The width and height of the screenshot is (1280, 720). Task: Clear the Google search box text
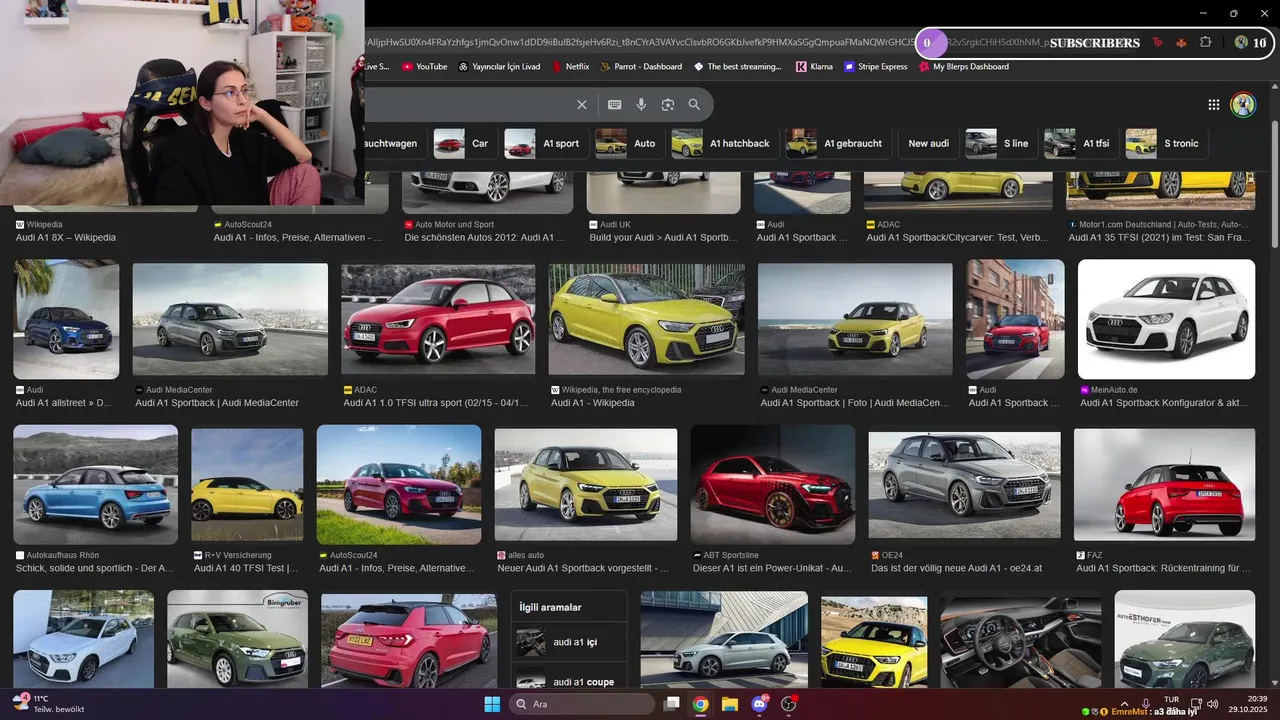tap(582, 105)
